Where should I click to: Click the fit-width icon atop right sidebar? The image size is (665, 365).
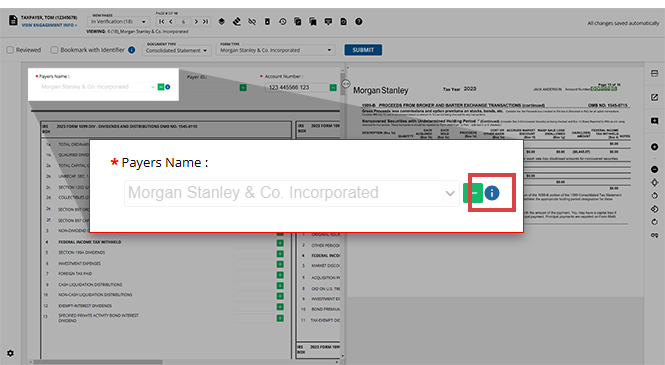coord(654,74)
